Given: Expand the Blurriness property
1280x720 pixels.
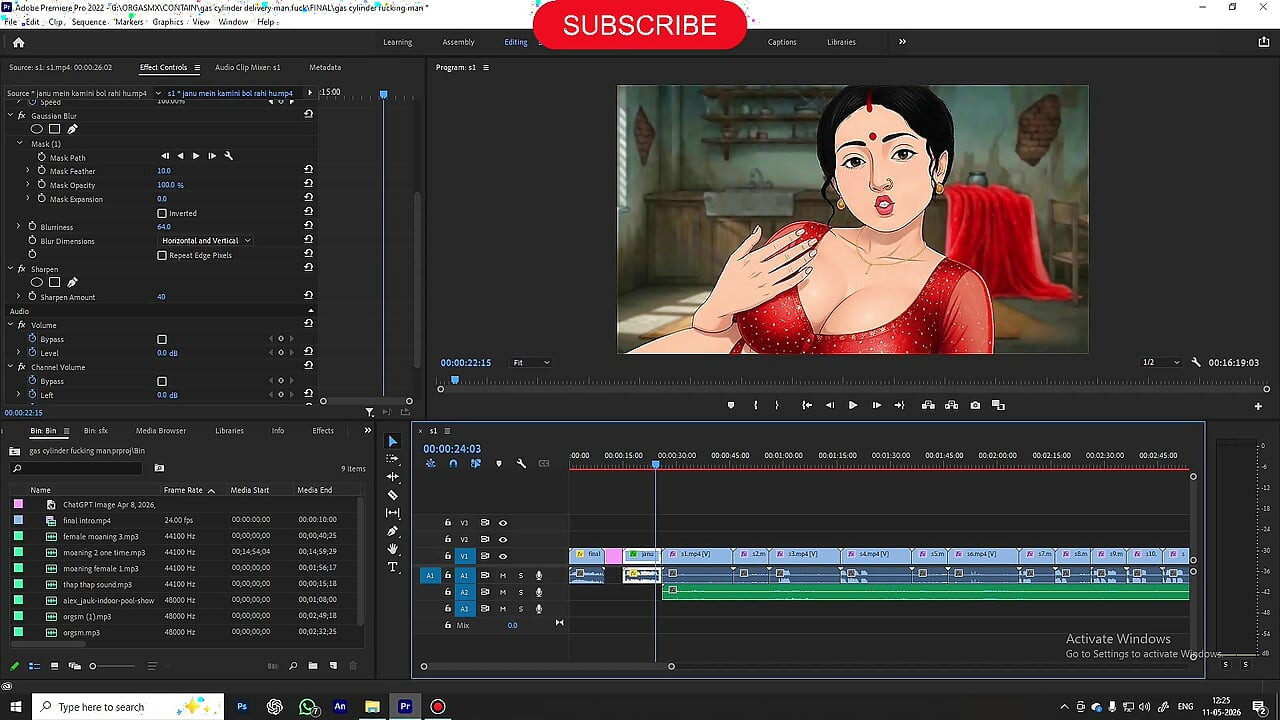Looking at the screenshot, I should click(18, 227).
